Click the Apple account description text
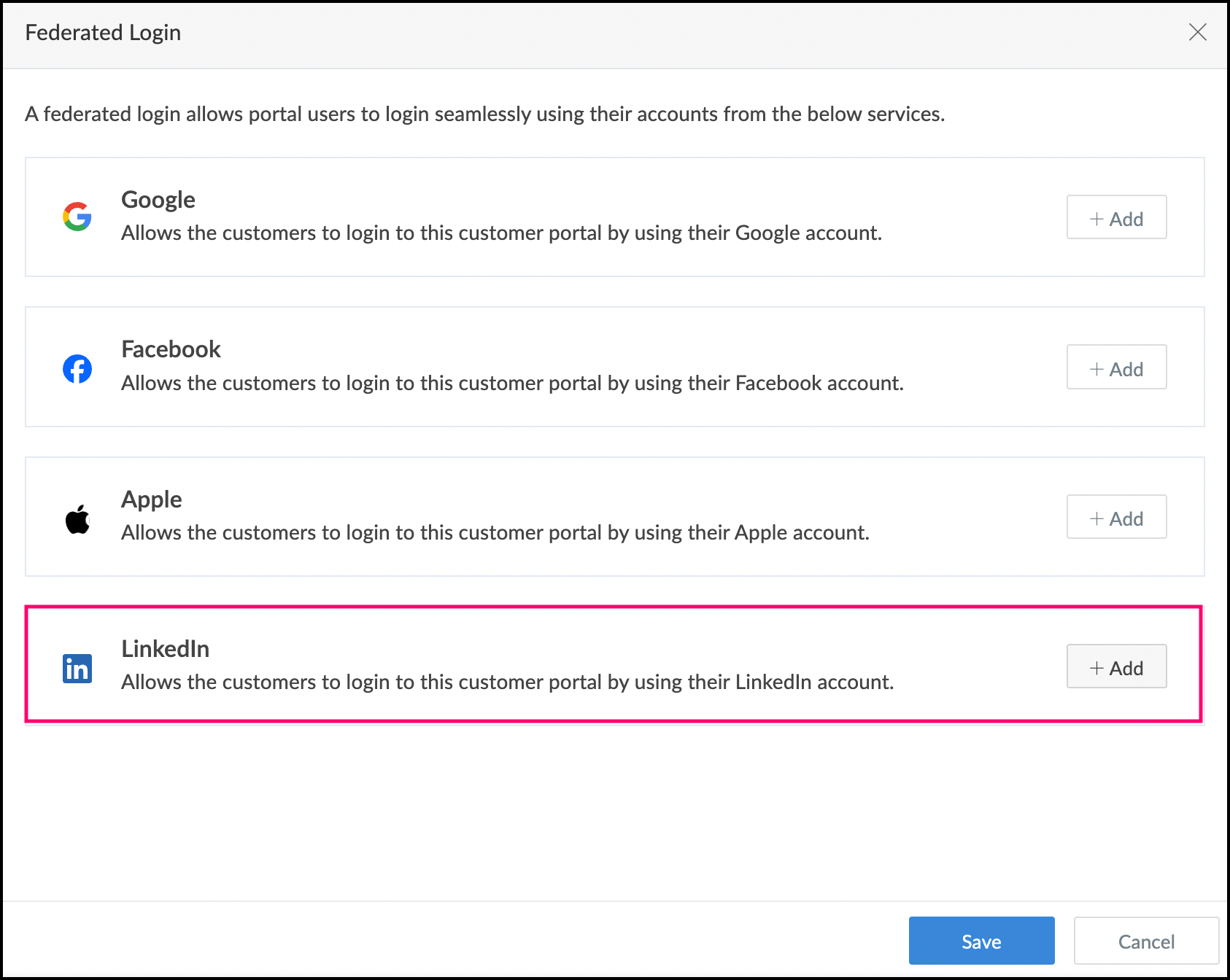Screen dimensions: 1230x980 click(x=495, y=533)
